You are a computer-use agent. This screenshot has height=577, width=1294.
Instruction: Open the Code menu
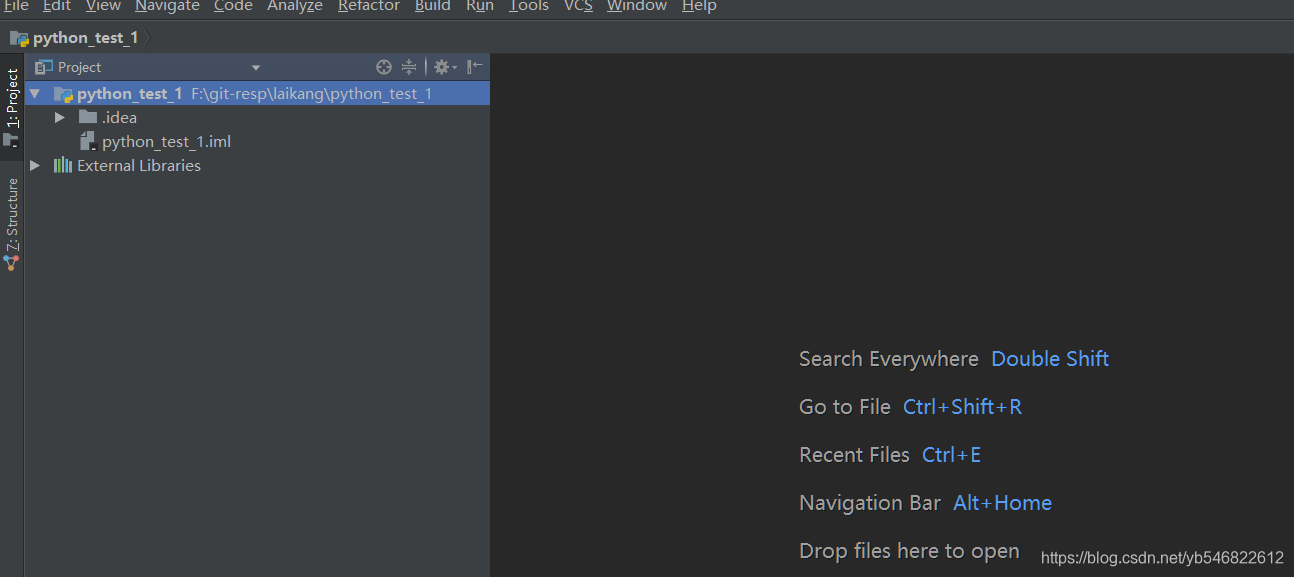tap(233, 6)
